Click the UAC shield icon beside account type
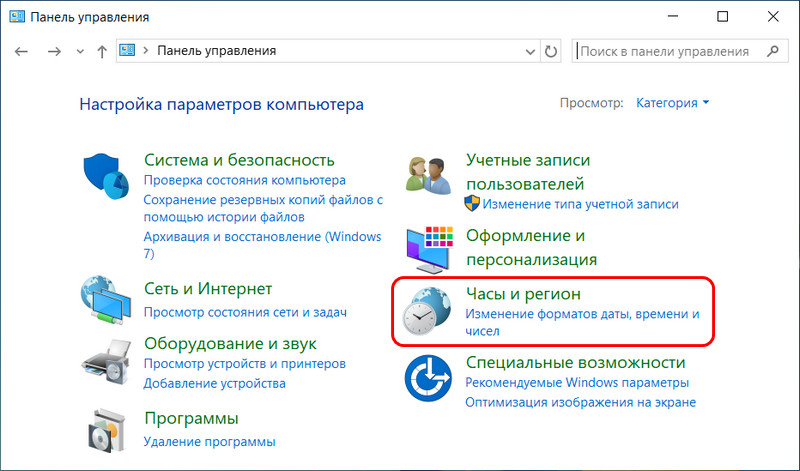 tap(472, 203)
